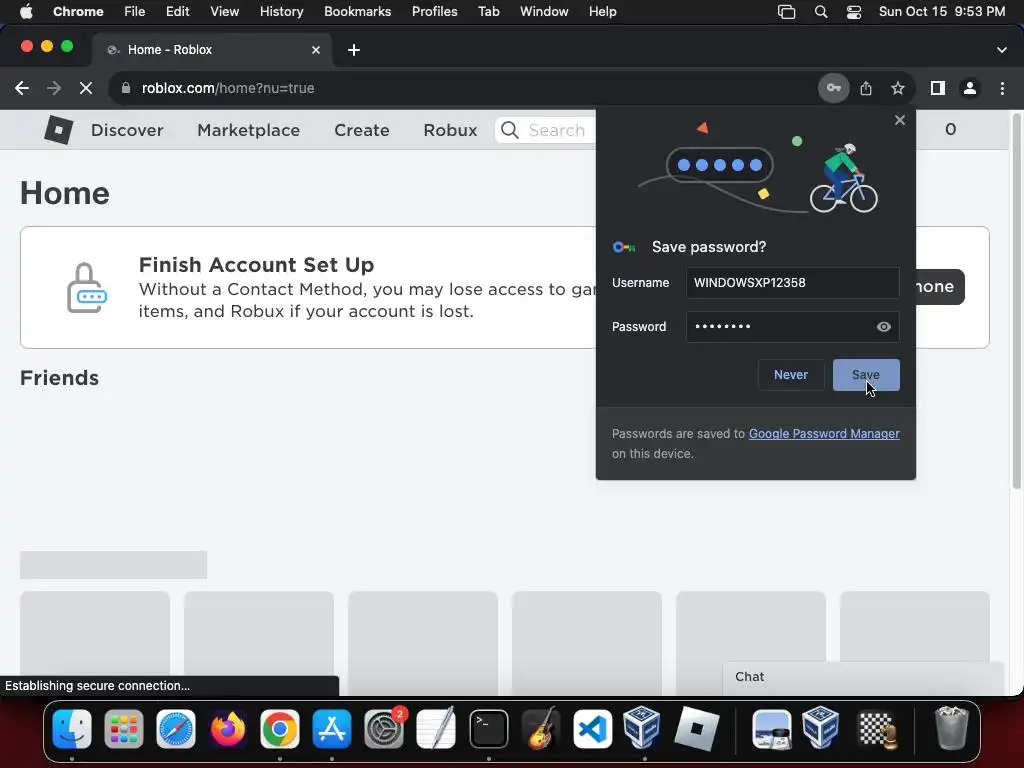Open Terminal from the dock
Screen dimensions: 1024x768
[x=488, y=729]
